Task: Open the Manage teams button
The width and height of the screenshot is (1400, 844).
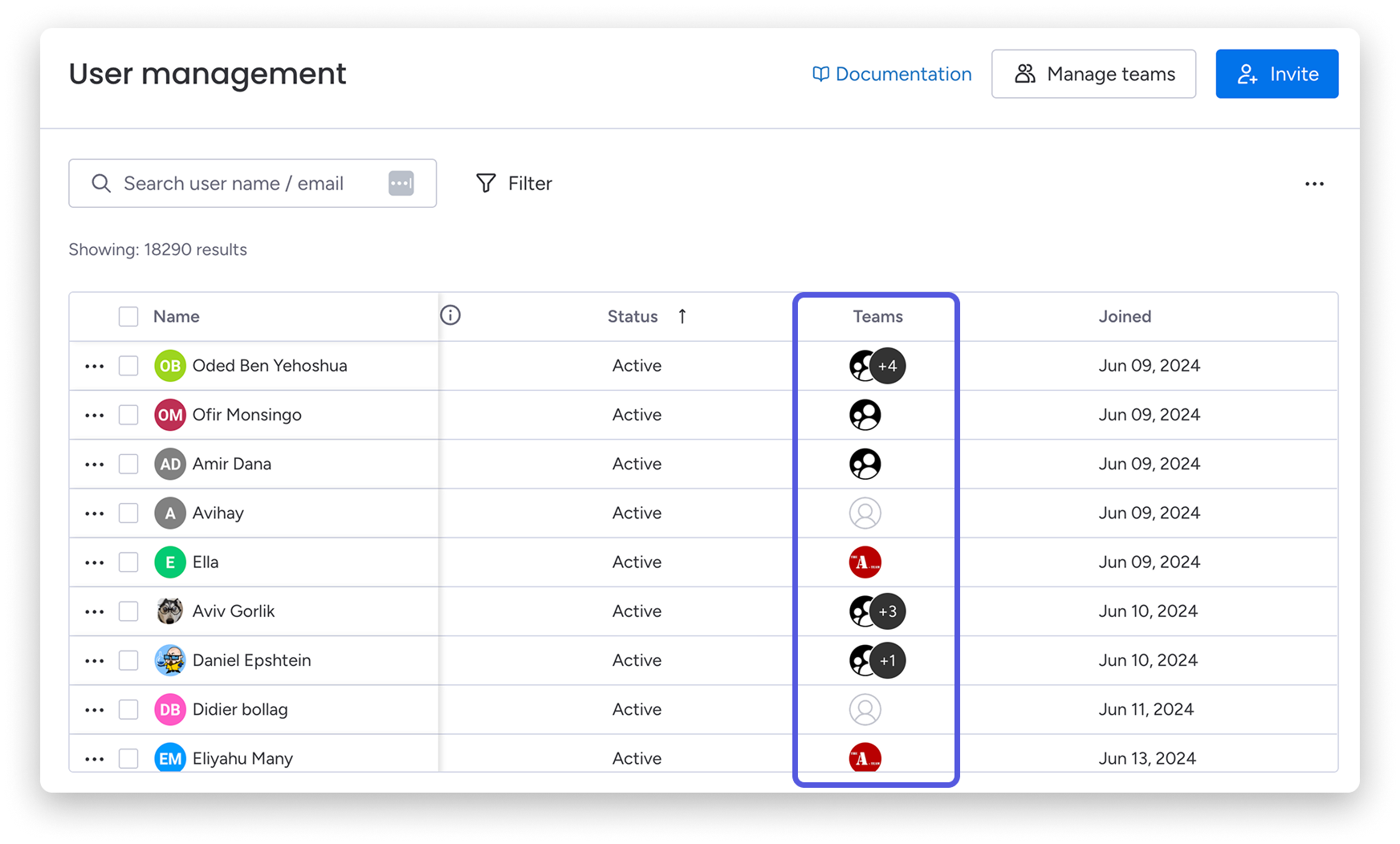Action: 1093,75
